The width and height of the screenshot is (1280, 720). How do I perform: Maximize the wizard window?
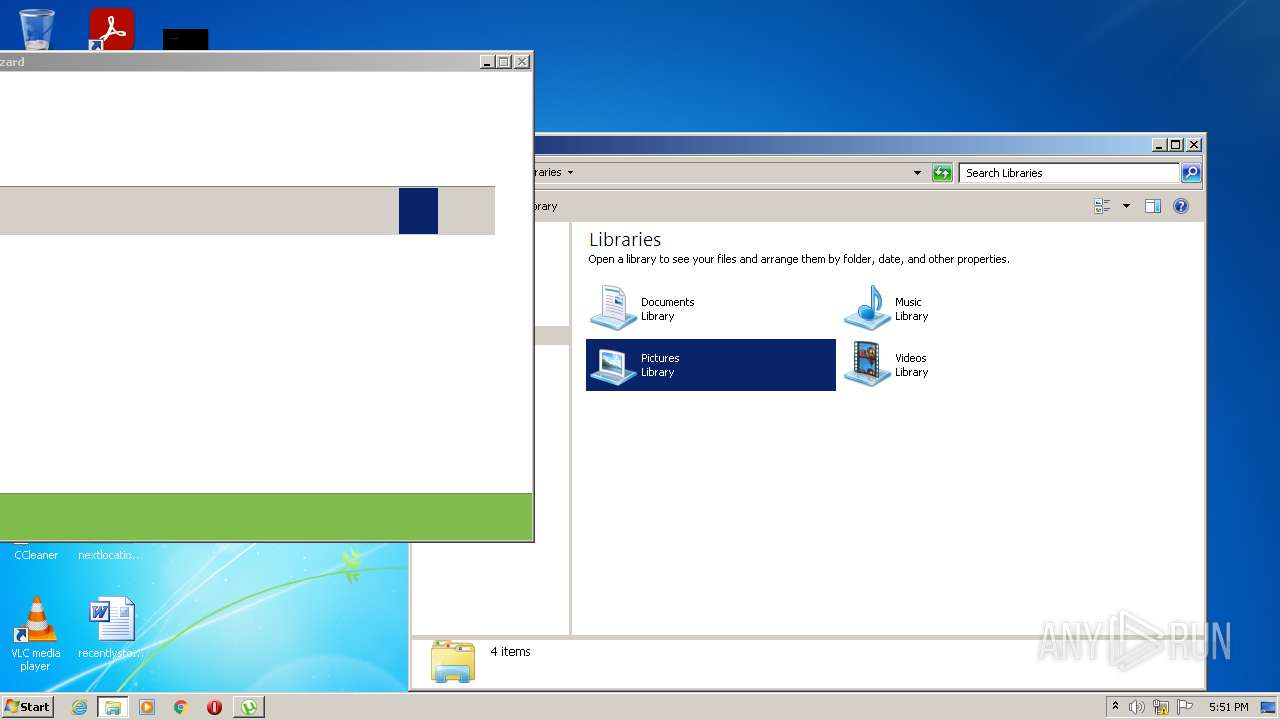point(504,62)
